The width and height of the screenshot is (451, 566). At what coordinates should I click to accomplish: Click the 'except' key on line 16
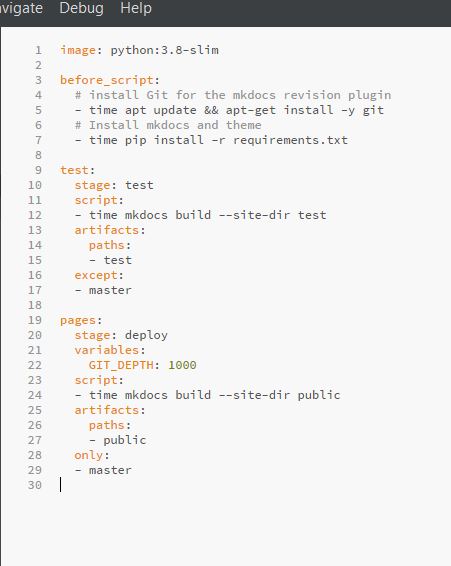tap(96, 275)
